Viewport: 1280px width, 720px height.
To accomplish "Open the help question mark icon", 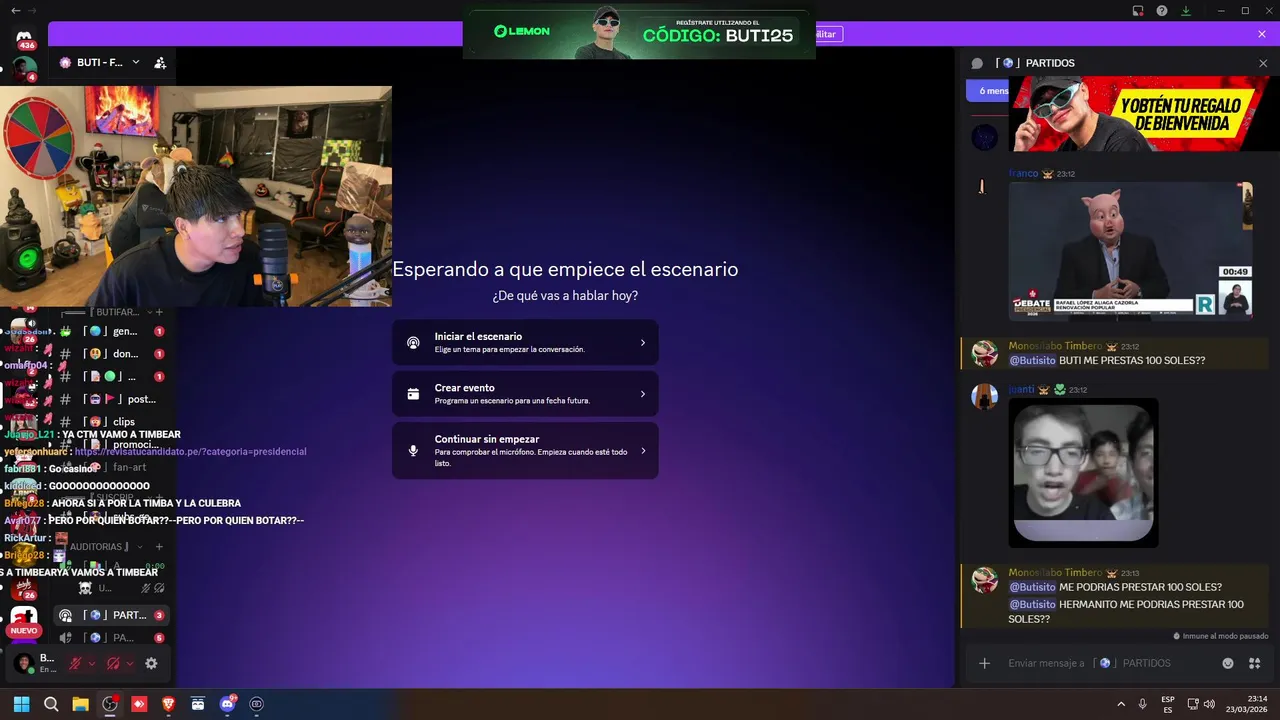I will click(1162, 11).
